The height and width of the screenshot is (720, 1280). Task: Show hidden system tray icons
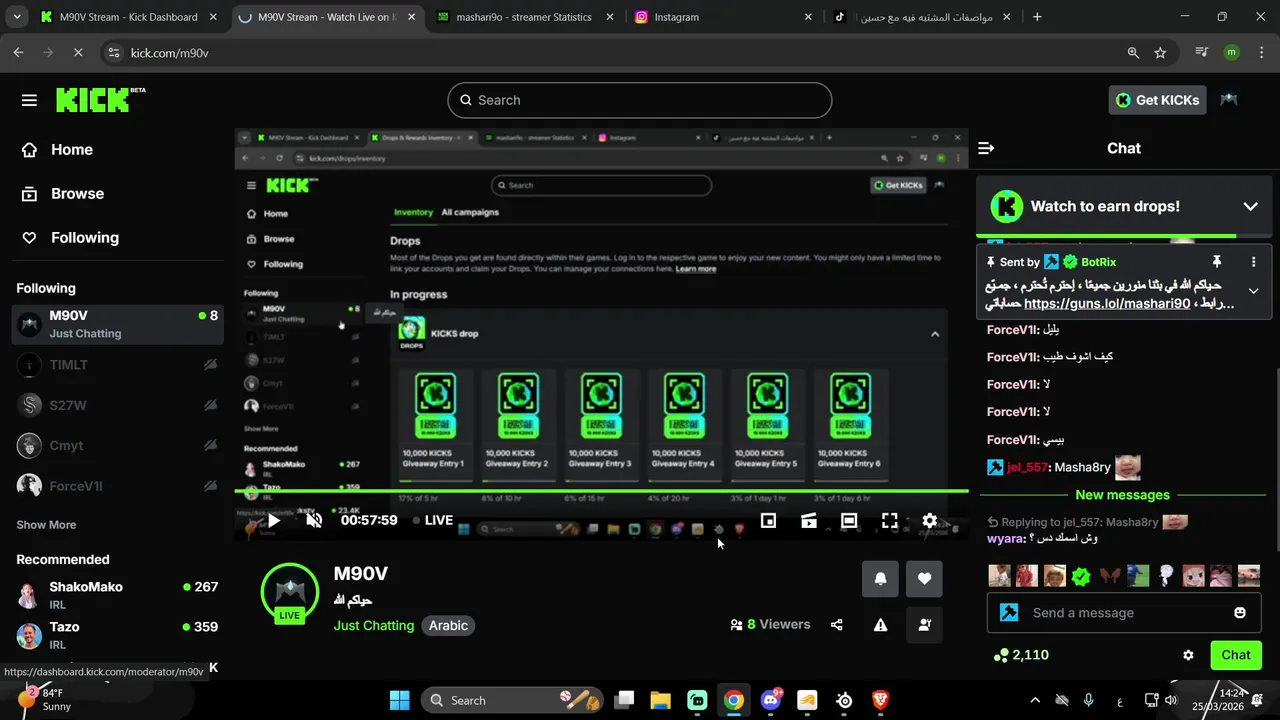pos(1035,700)
